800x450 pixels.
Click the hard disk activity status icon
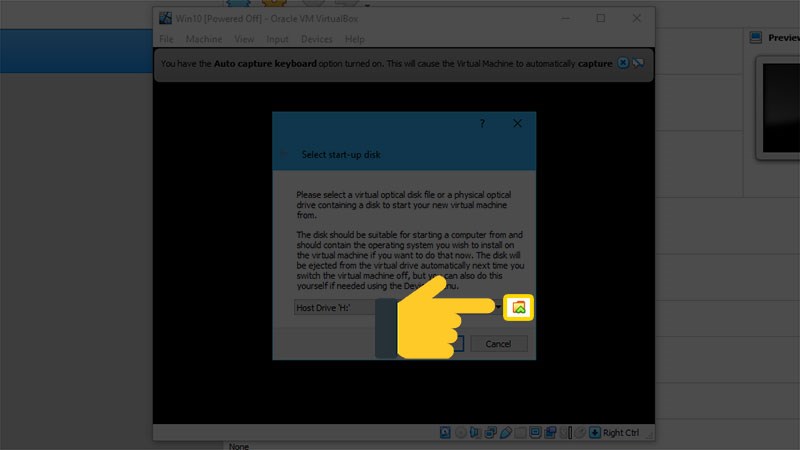(x=445, y=433)
